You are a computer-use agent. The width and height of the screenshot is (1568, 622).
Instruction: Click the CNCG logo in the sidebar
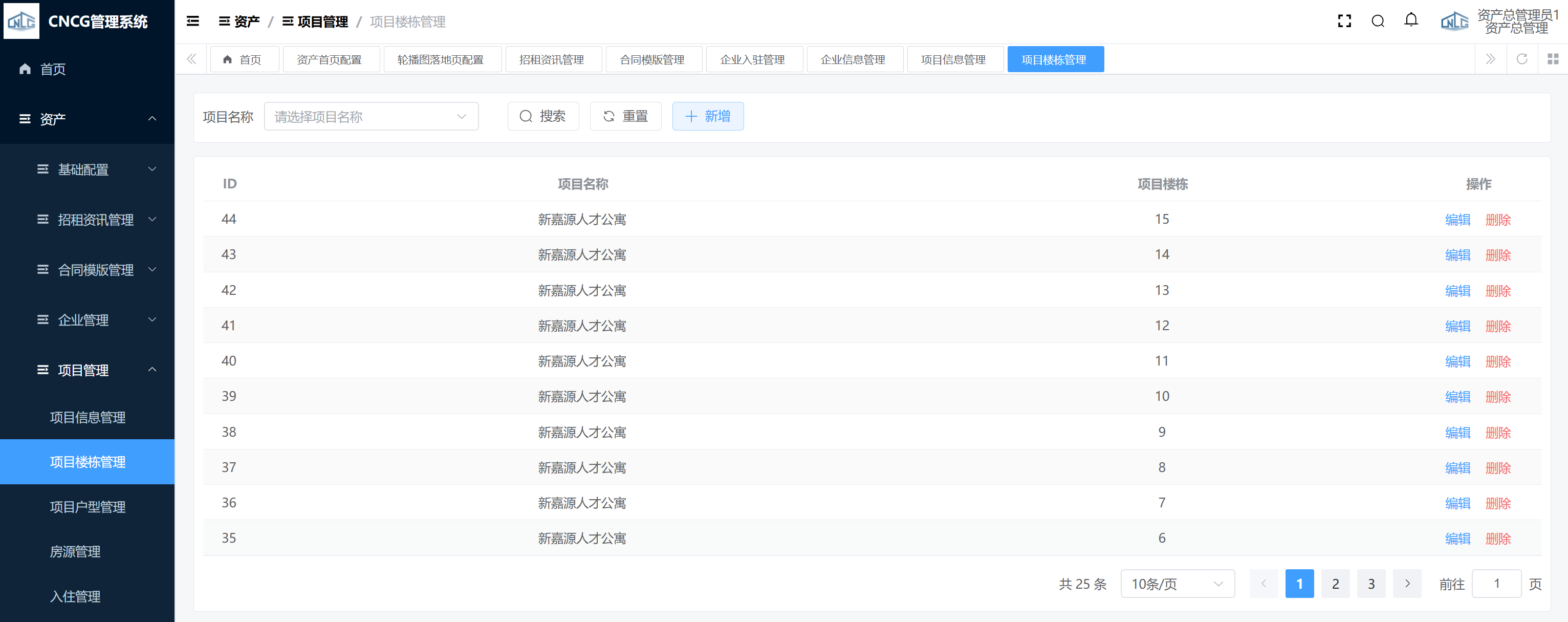[21, 22]
